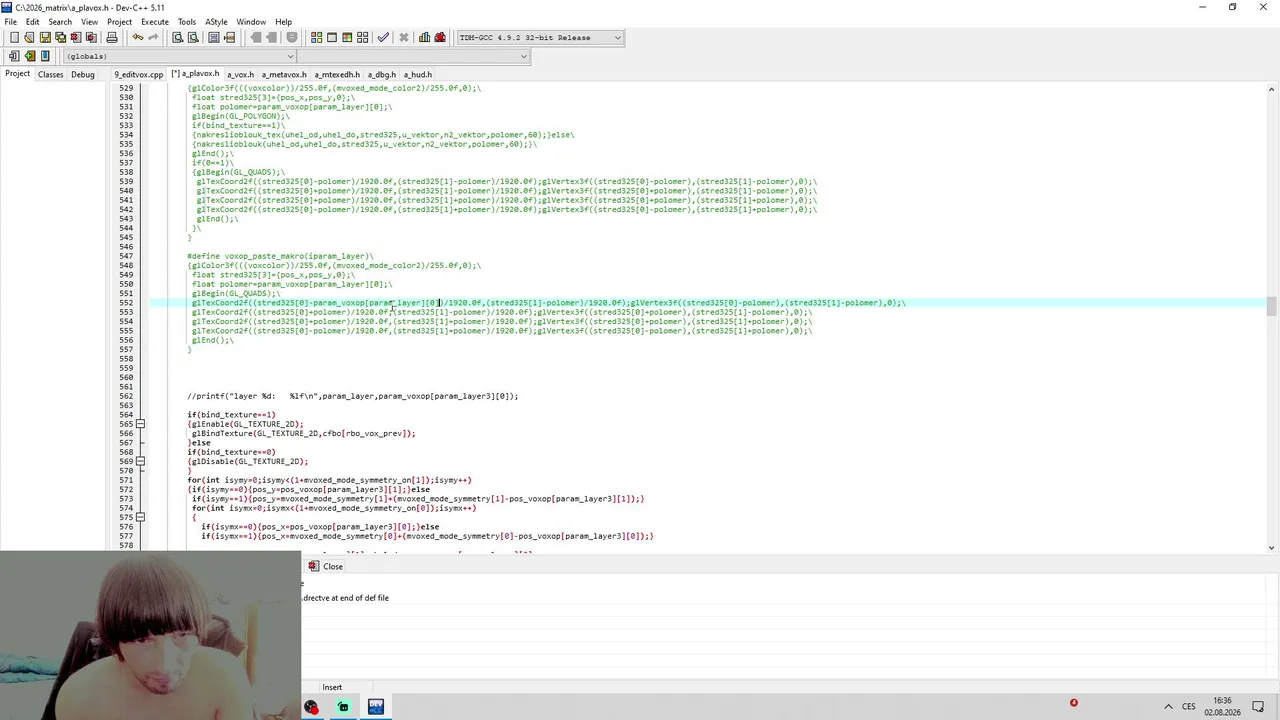Open the (globals) scope dropdown
This screenshot has height=720, width=1280.
[x=179, y=56]
